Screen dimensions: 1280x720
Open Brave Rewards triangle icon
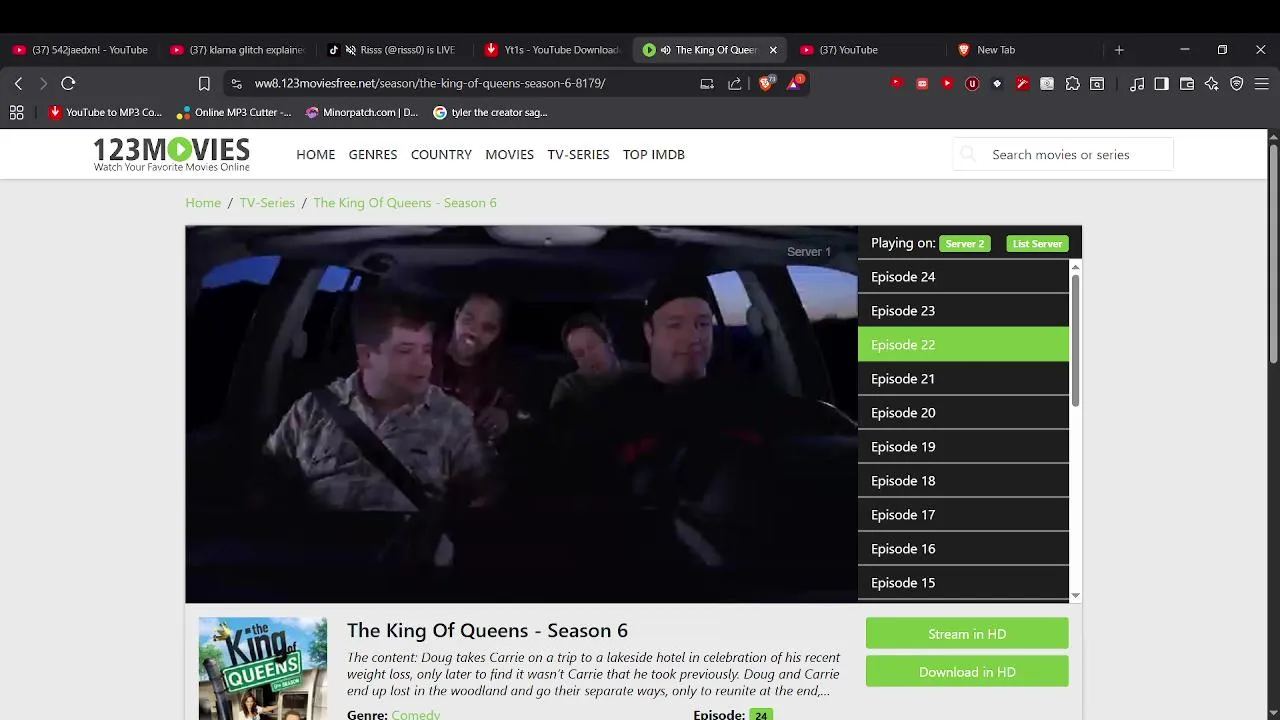pyautogui.click(x=794, y=84)
